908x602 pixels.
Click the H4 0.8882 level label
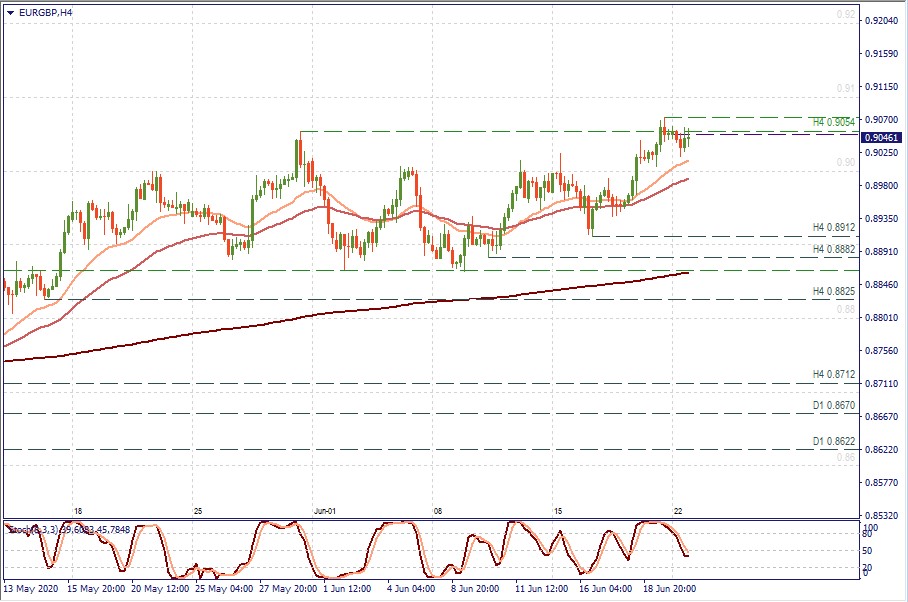[834, 249]
